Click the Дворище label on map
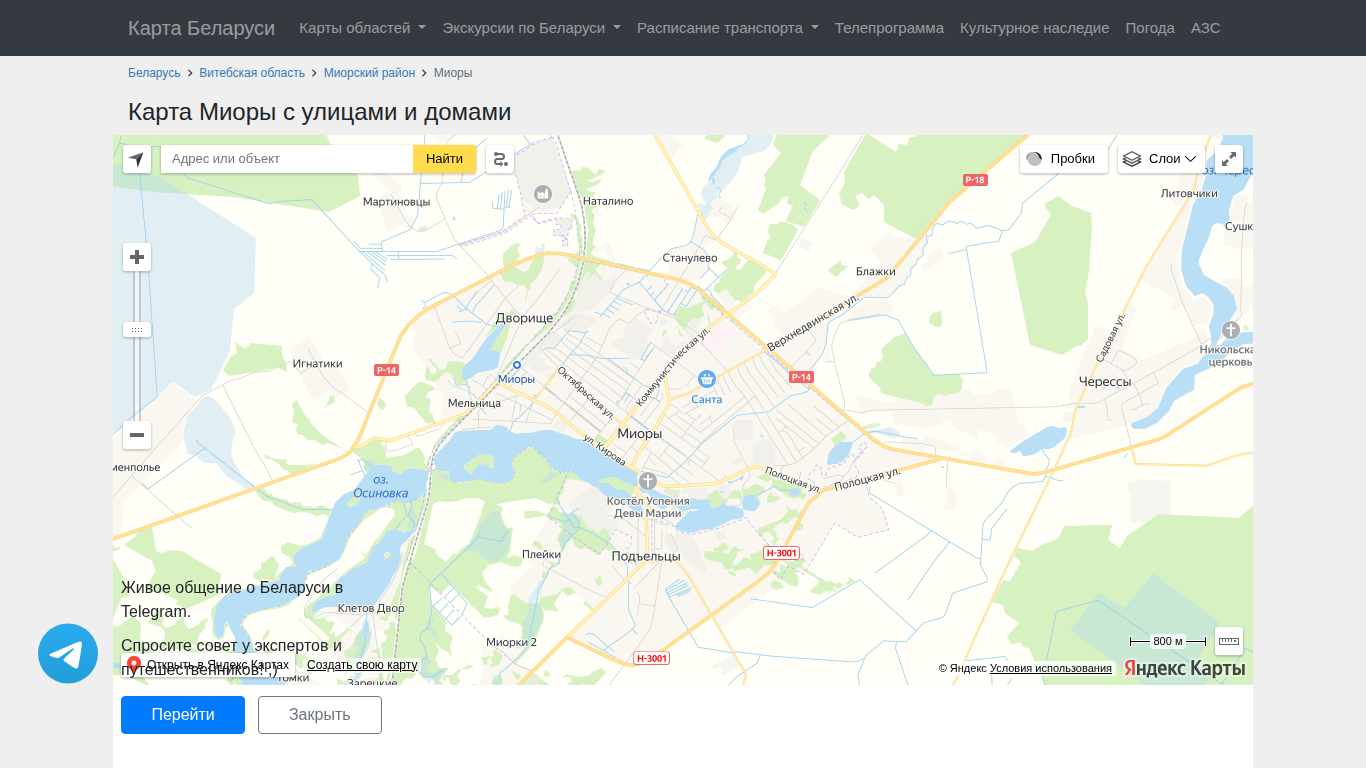1366x768 pixels. coord(524,318)
